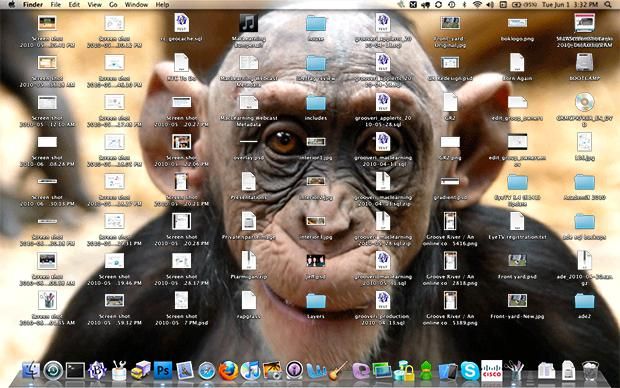Click the volume icon in menu bar

490,5
